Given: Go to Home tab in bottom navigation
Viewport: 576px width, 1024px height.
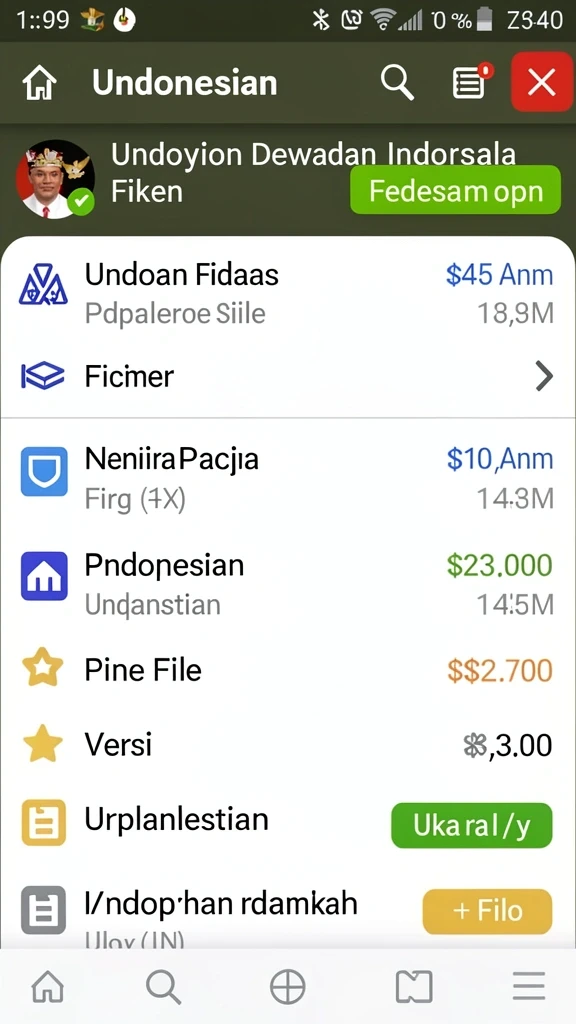Looking at the screenshot, I should pyautogui.click(x=48, y=986).
